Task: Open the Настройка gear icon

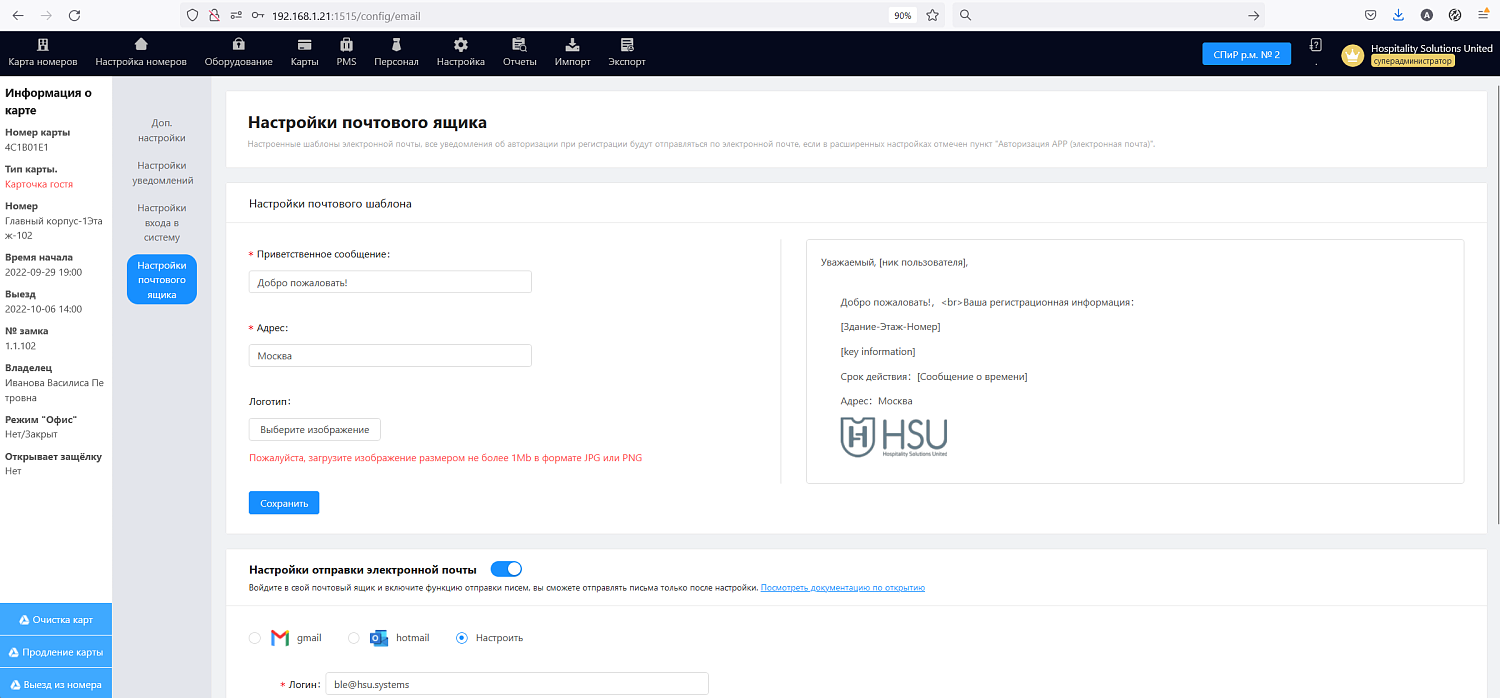Action: [459, 51]
